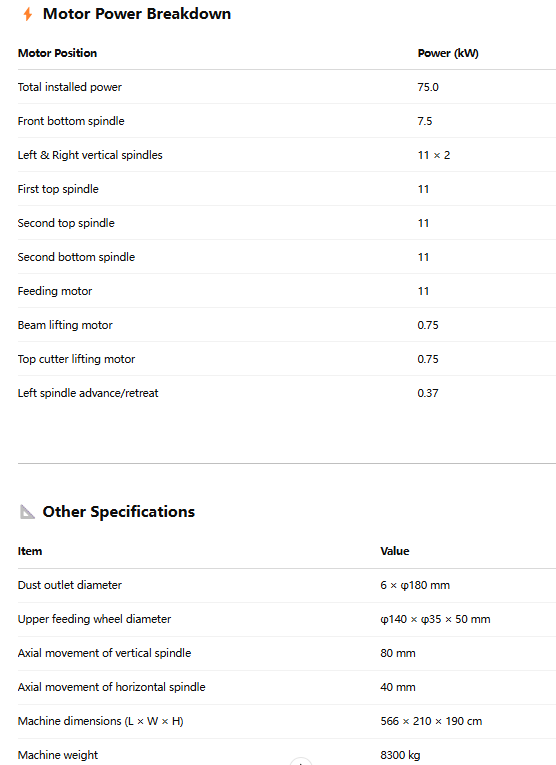The width and height of the screenshot is (556, 765).
Task: Select the φ140 × φ35 × 50 mm value
Action: (435, 619)
